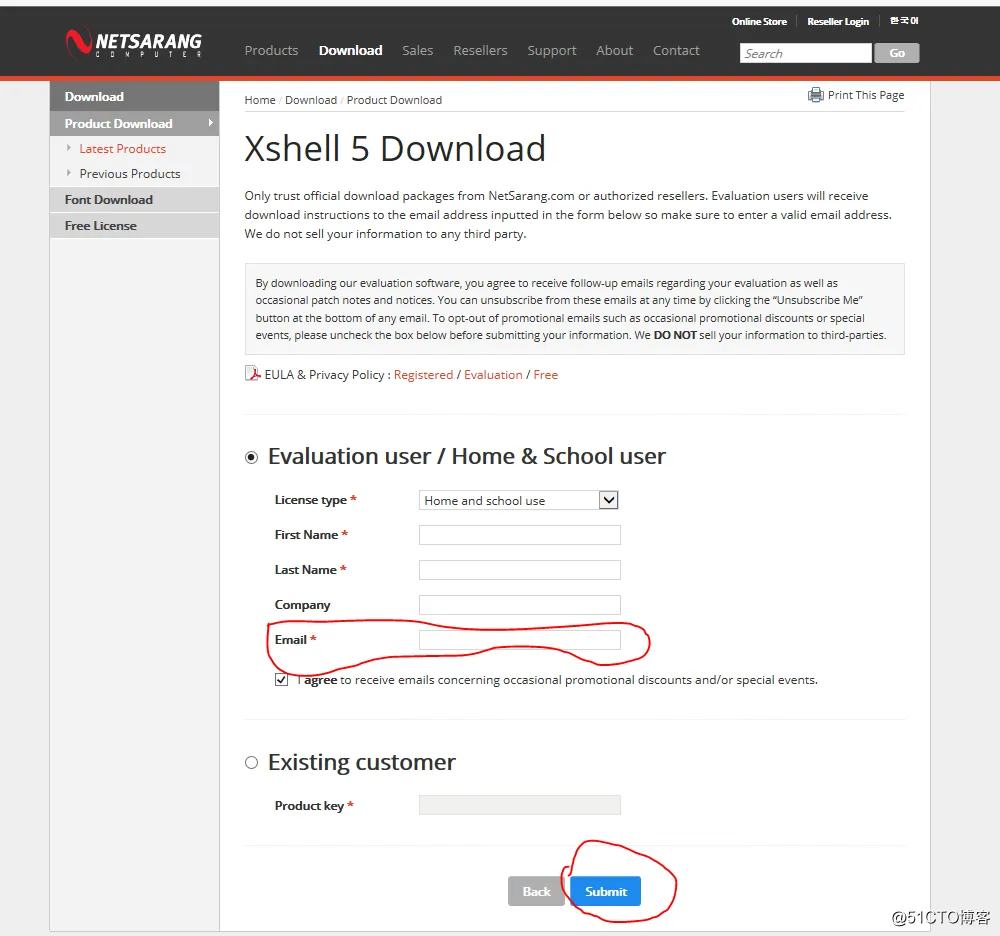The width and height of the screenshot is (1000, 936).
Task: Click the Back button
Action: (536, 891)
